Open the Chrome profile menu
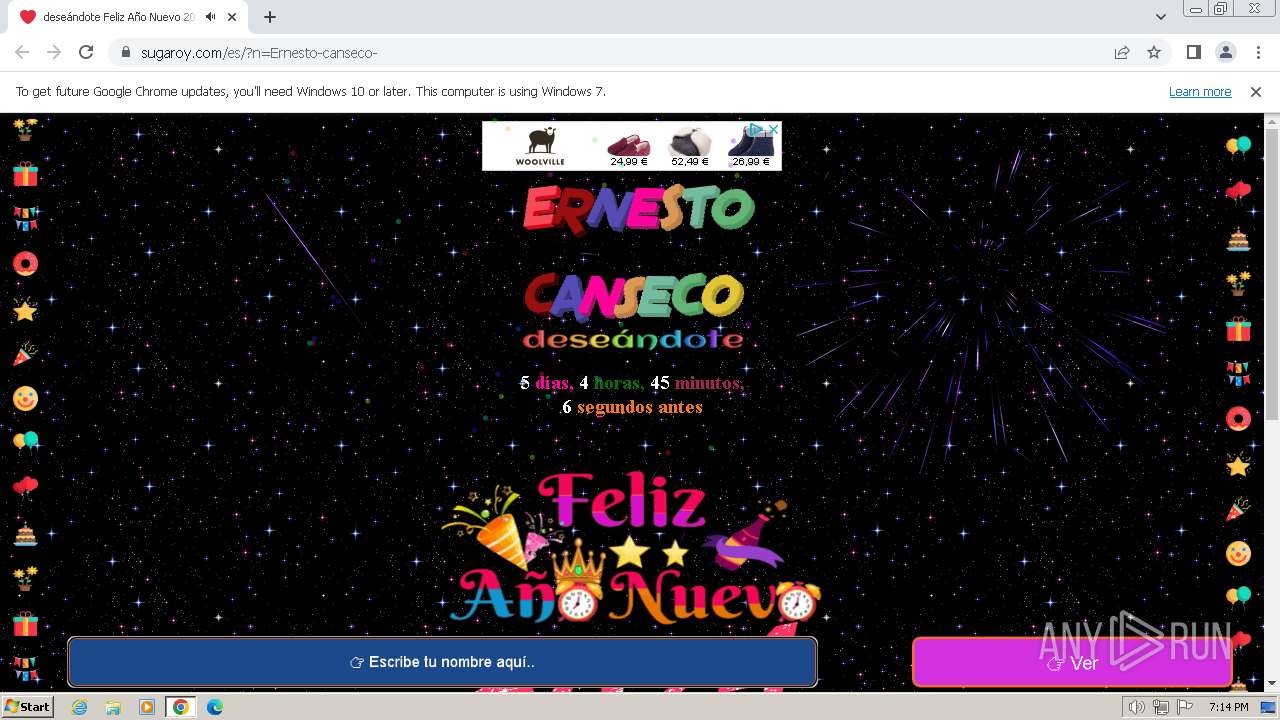This screenshot has width=1280, height=720. pos(1225,53)
